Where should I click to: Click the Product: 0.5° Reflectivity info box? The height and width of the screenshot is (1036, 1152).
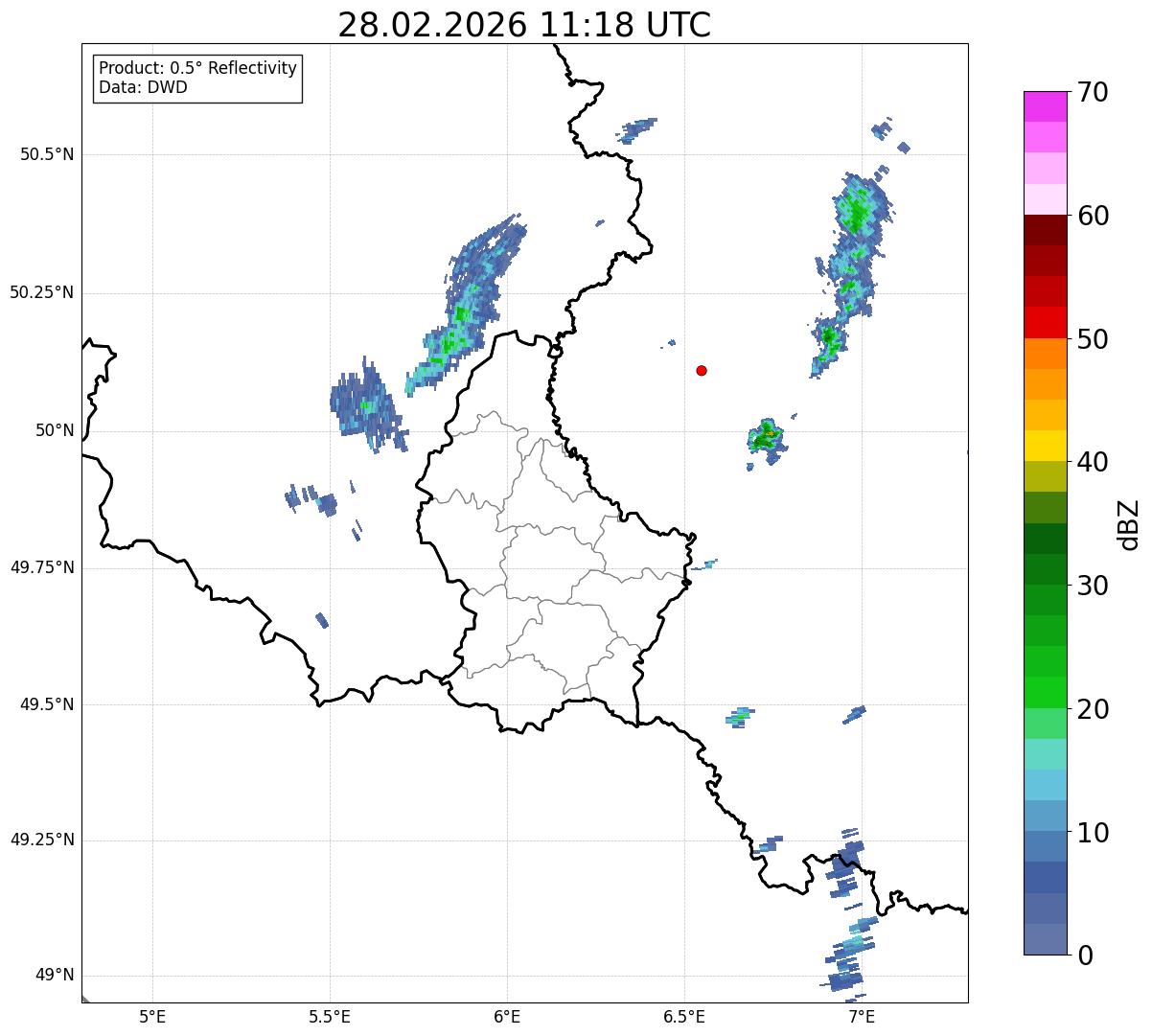pyautogui.click(x=197, y=78)
